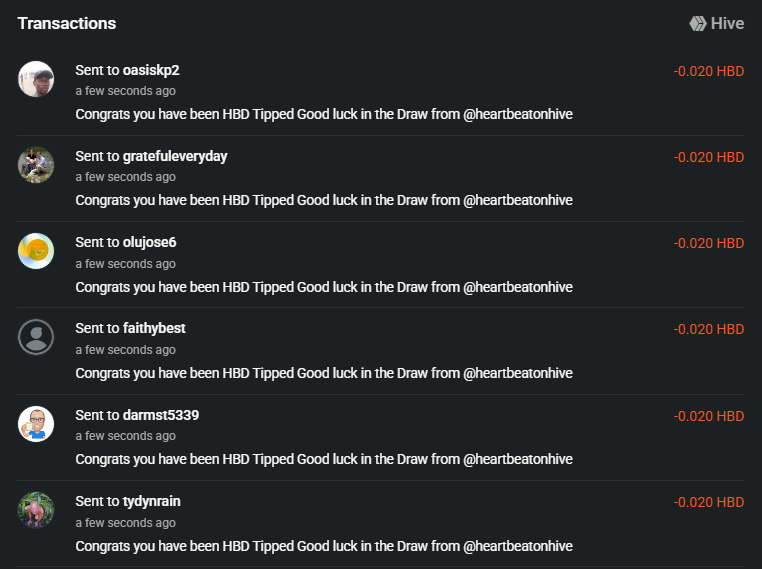Click darmst5339's cartoon avatar

36,424
